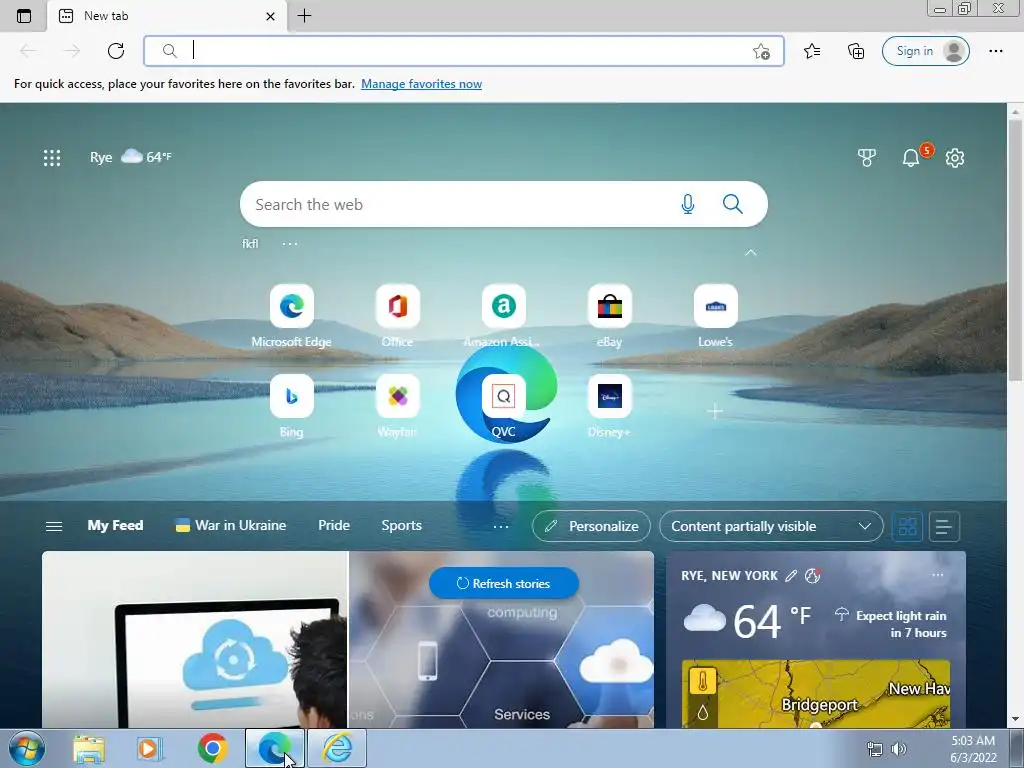Click the browser Forward arrow
1024x768 pixels.
coord(72,51)
